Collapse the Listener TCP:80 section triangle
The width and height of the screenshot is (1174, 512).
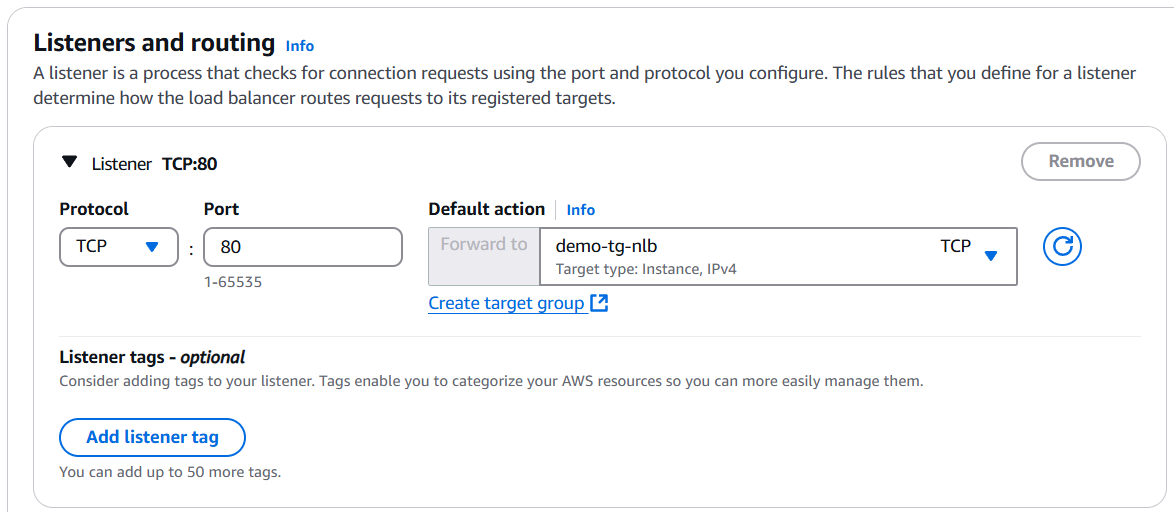pos(69,162)
